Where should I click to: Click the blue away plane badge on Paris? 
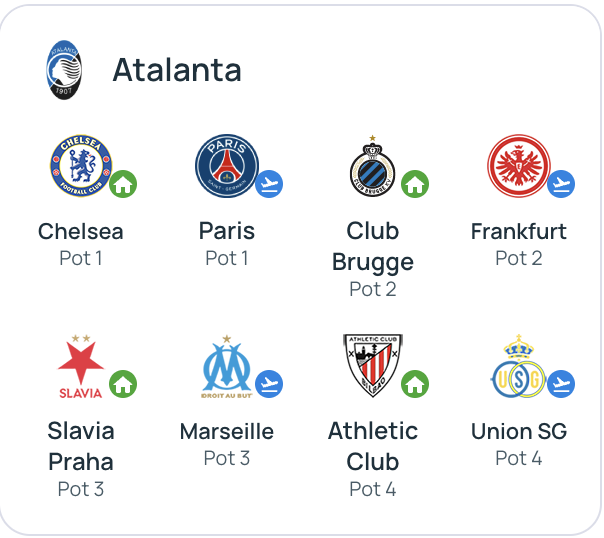click(x=269, y=184)
